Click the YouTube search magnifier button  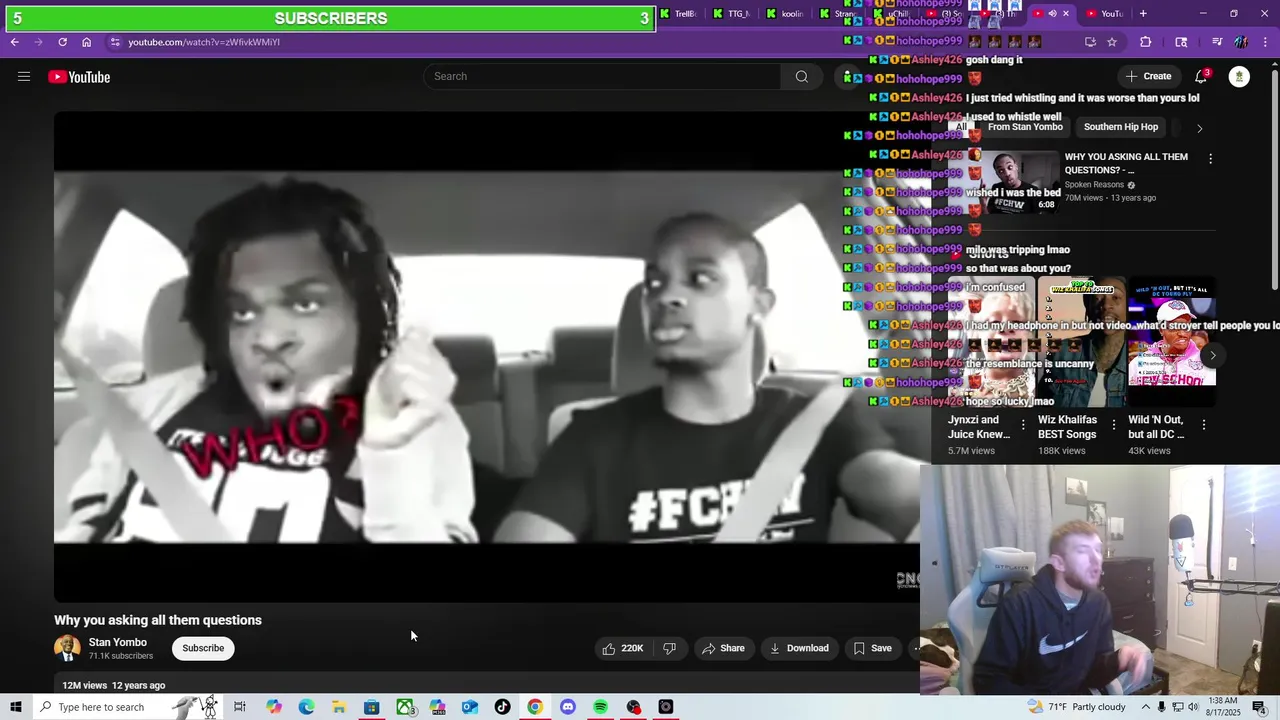click(802, 77)
